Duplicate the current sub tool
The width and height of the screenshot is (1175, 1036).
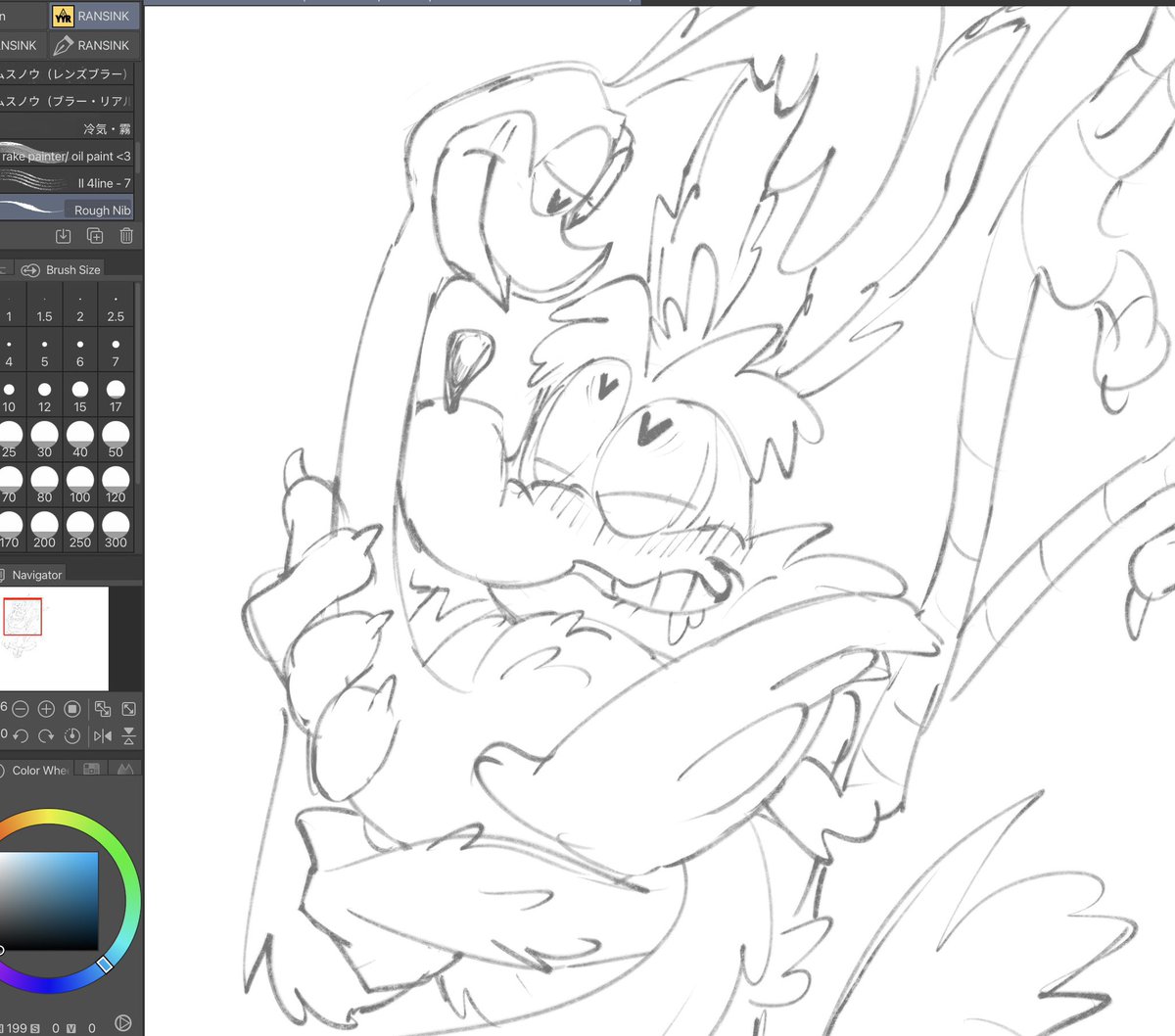click(95, 236)
